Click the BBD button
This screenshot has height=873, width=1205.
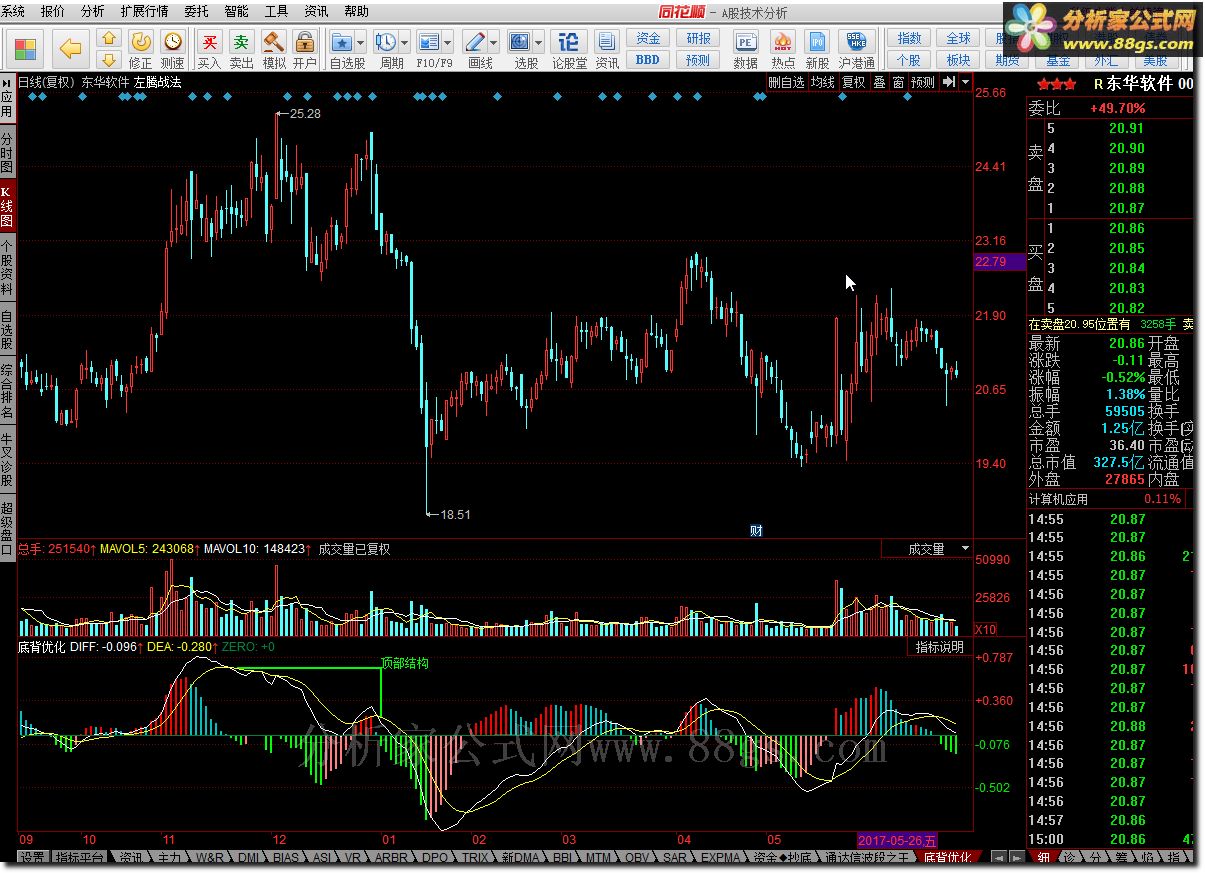click(x=648, y=59)
